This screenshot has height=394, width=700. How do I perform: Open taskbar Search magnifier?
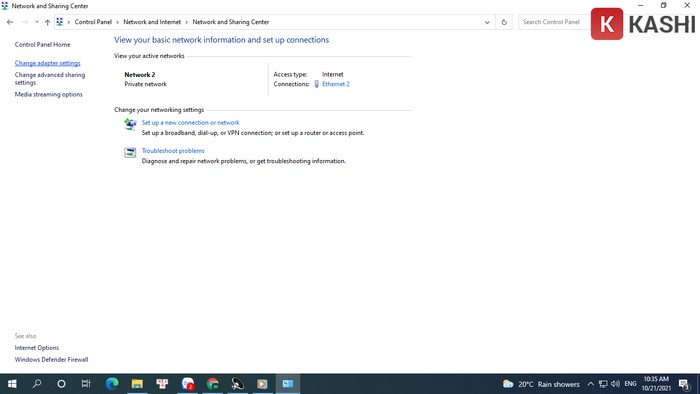(x=37, y=384)
